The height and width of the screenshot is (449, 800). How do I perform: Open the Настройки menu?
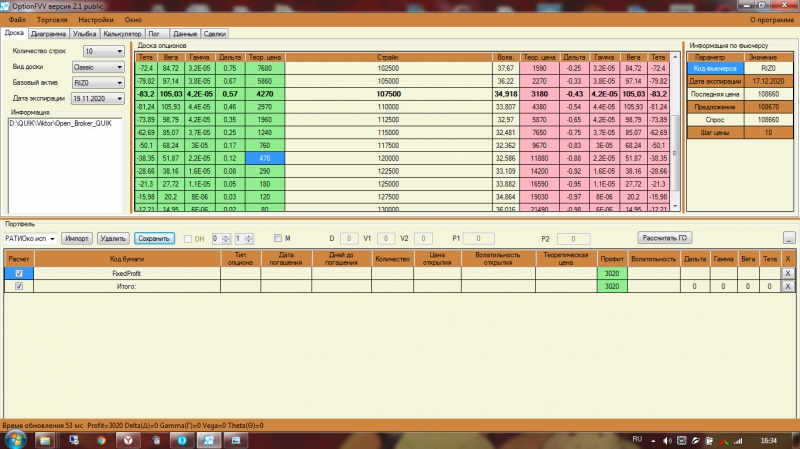pos(96,19)
